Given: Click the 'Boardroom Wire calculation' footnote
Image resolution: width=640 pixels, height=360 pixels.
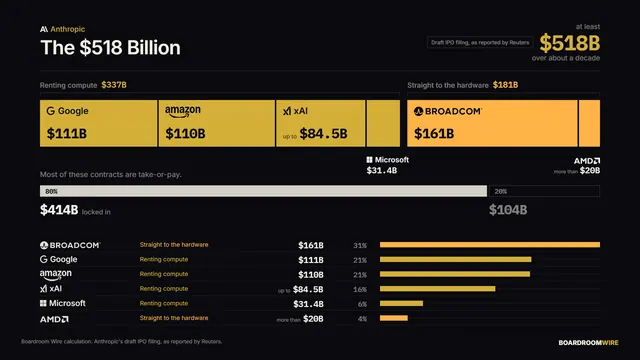Looking at the screenshot, I should 122,342.
